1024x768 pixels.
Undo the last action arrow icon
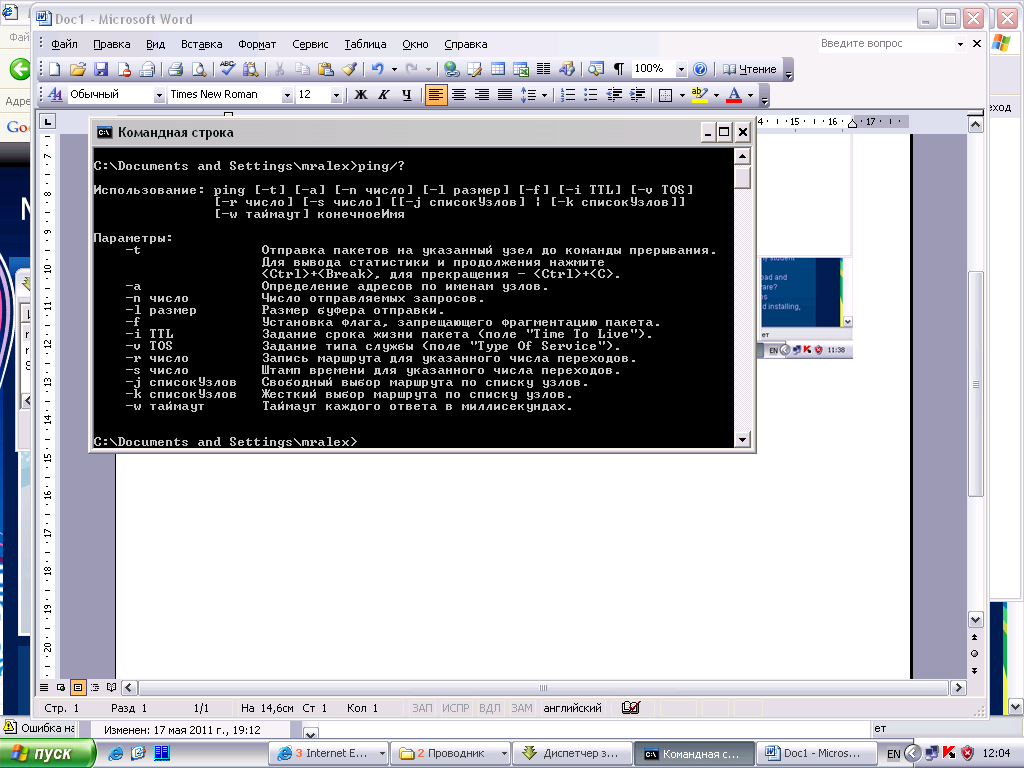coord(377,69)
